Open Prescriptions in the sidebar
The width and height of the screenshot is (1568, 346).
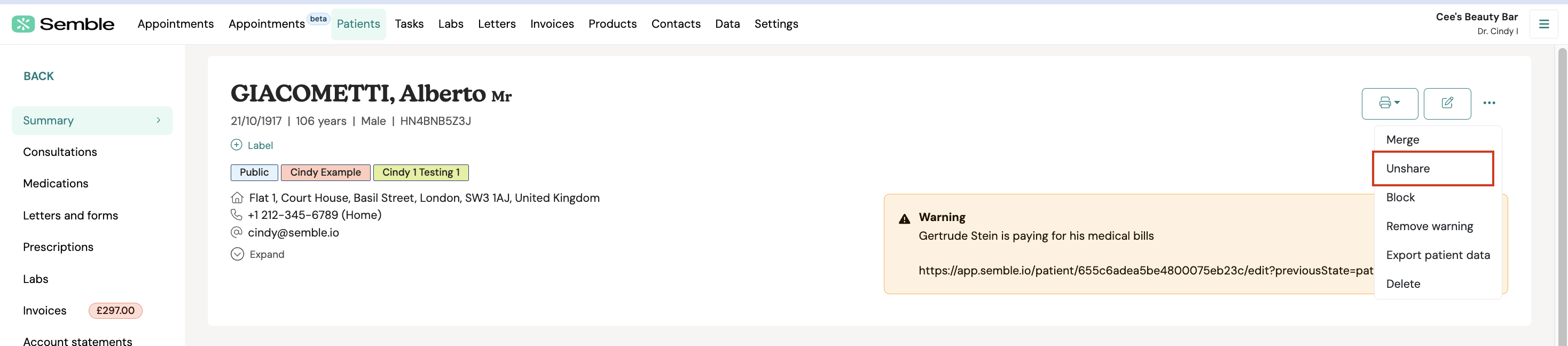pyautogui.click(x=58, y=247)
